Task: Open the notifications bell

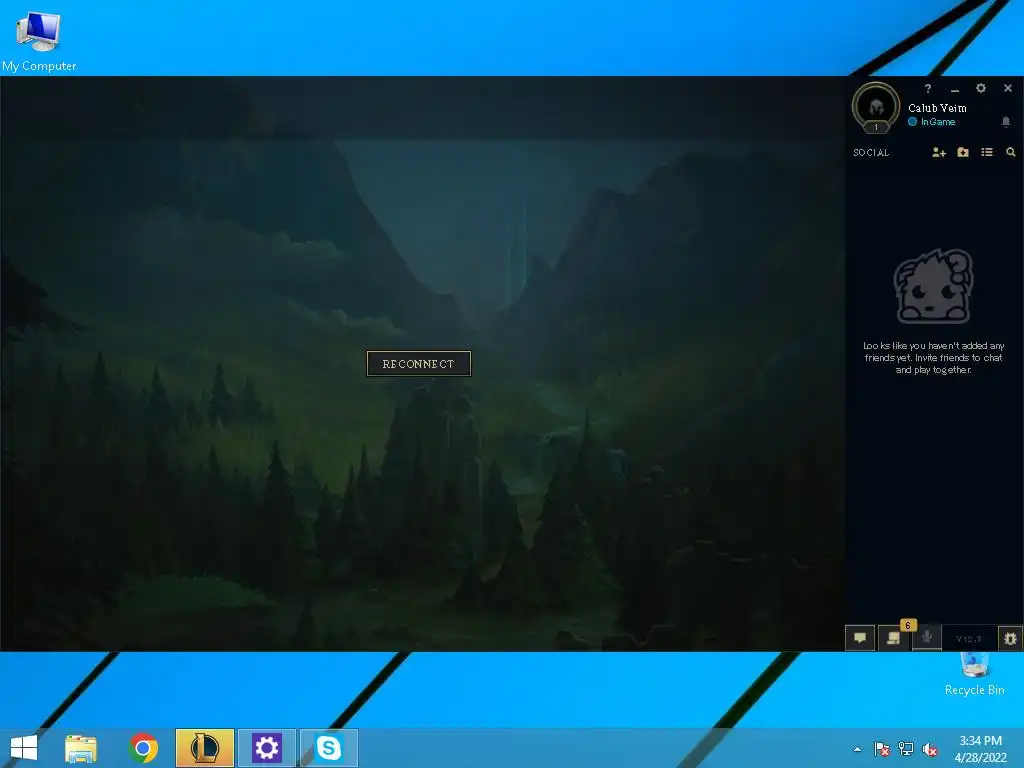Action: click(x=1006, y=121)
